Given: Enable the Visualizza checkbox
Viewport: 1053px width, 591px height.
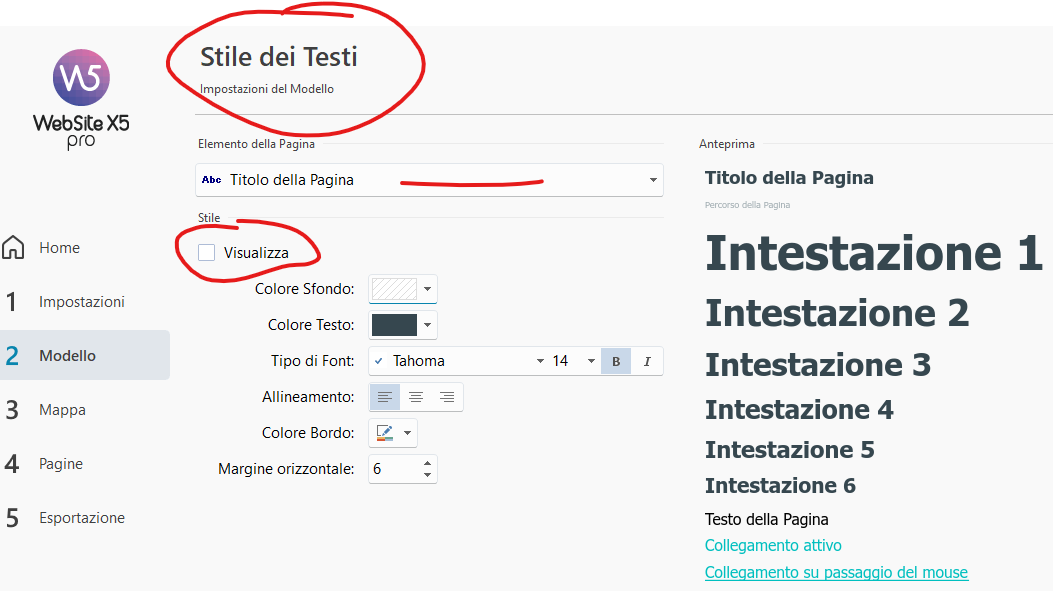Looking at the screenshot, I should (x=207, y=253).
